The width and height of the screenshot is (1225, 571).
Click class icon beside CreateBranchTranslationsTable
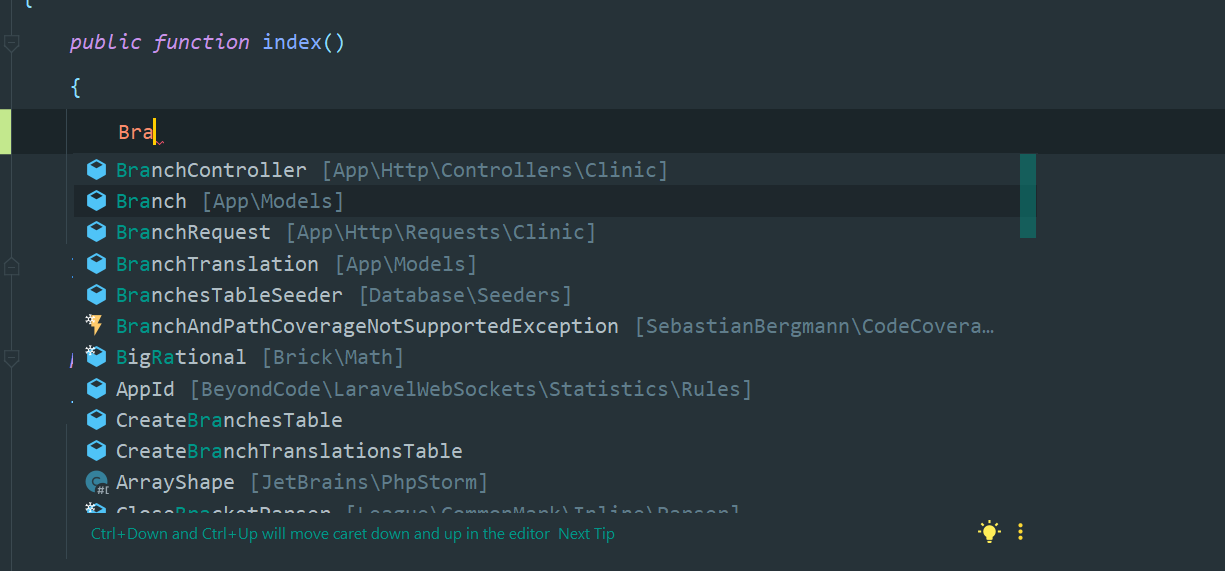(96, 451)
